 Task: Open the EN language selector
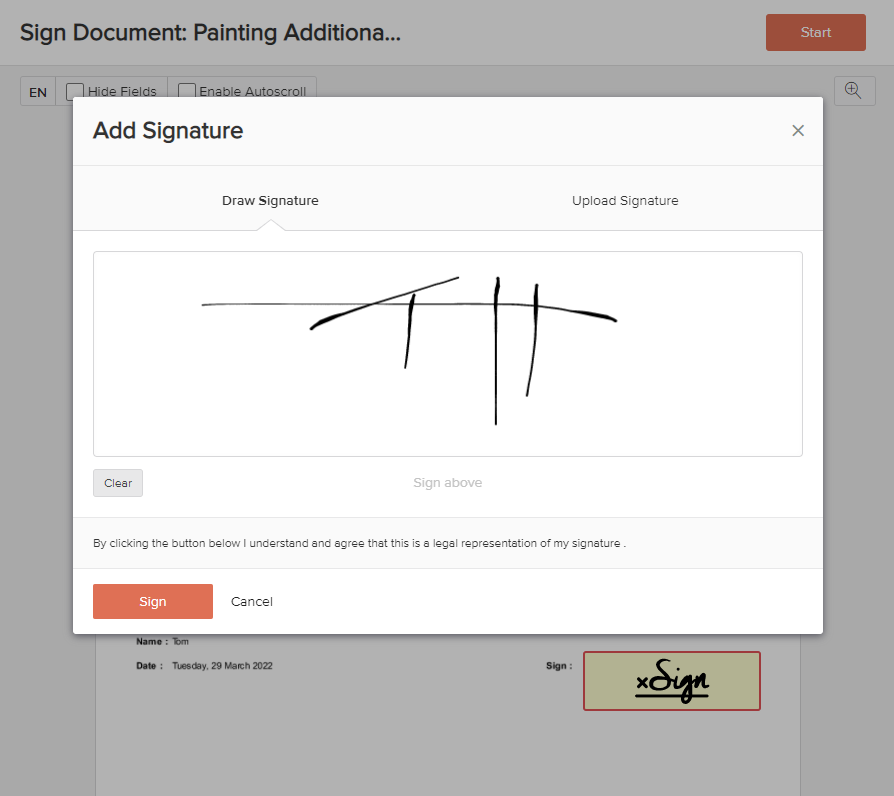38,92
